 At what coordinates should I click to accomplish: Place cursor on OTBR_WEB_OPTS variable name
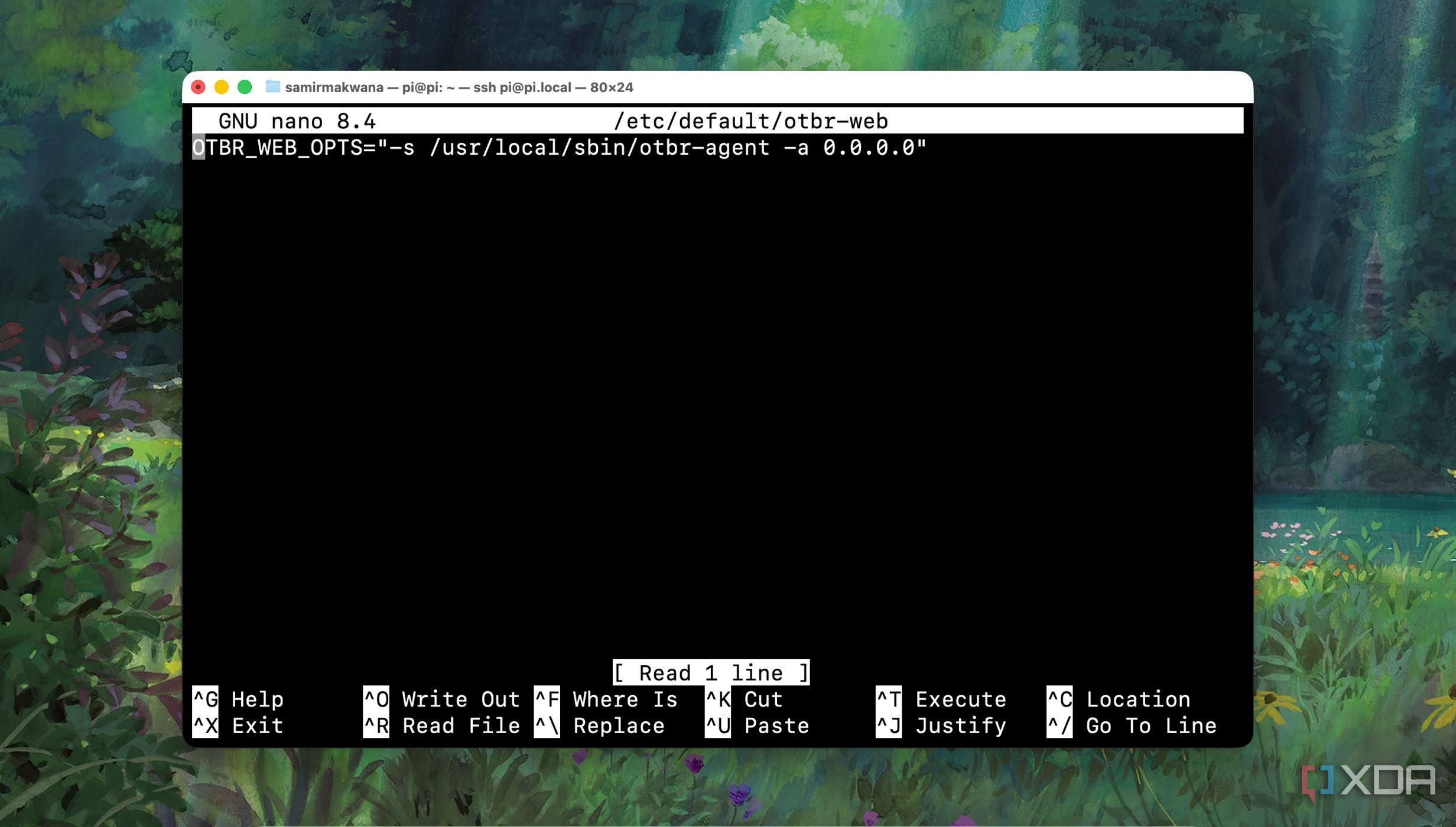(278, 148)
